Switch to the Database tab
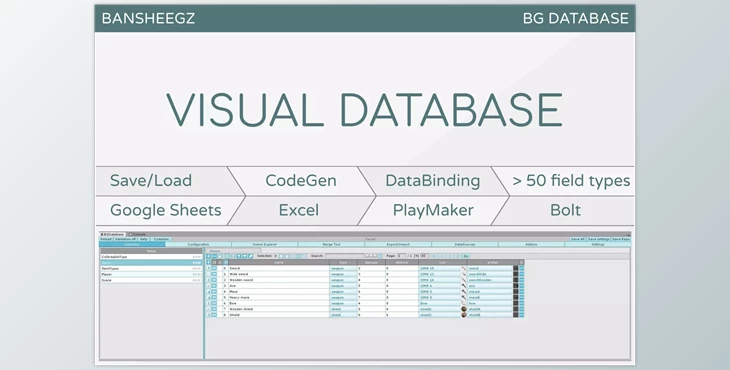 coord(132,244)
